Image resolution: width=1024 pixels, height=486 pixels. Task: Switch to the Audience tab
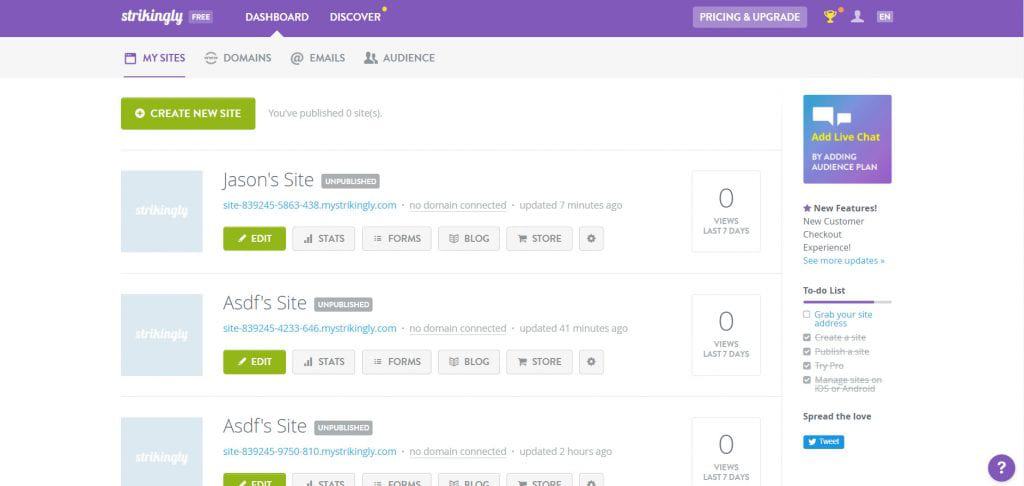click(x=399, y=57)
